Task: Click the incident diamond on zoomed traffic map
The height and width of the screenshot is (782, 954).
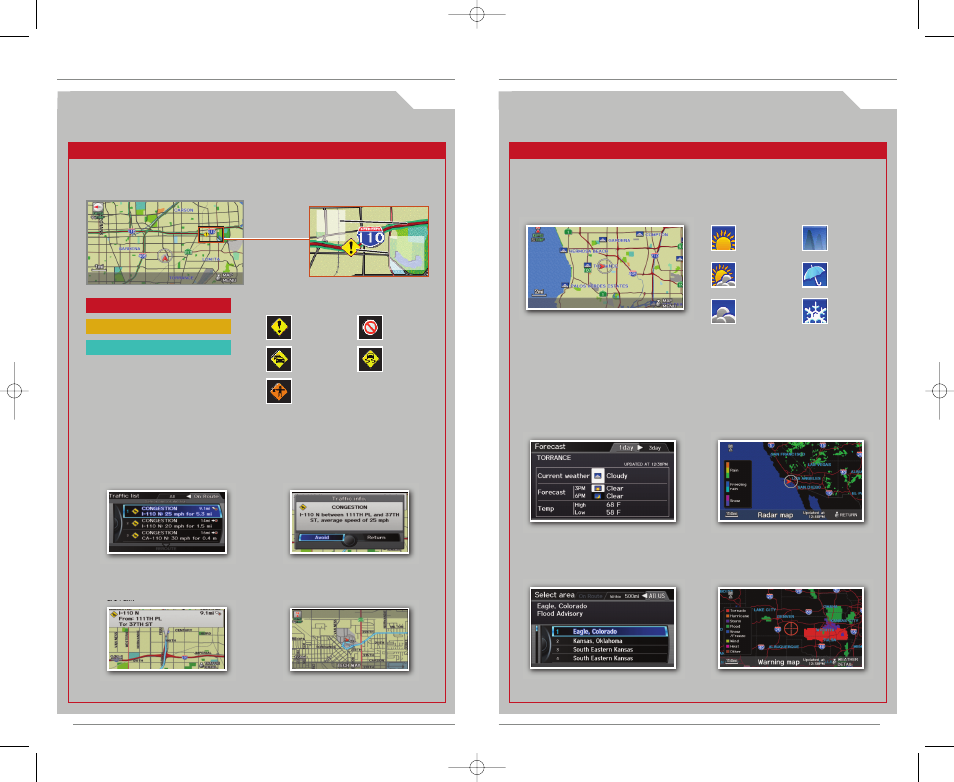Action: point(350,248)
